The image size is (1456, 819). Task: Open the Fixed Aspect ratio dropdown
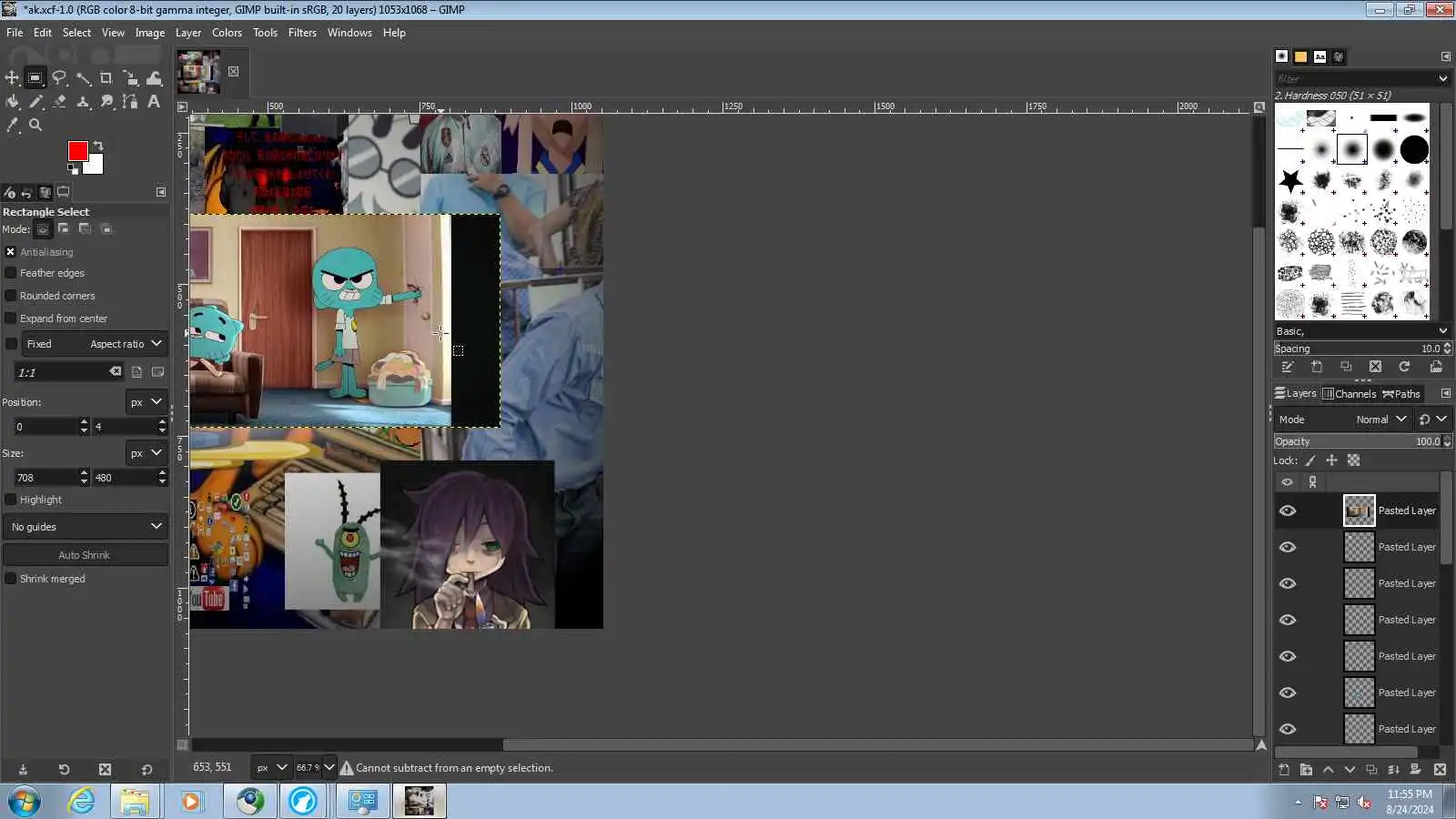[94, 344]
